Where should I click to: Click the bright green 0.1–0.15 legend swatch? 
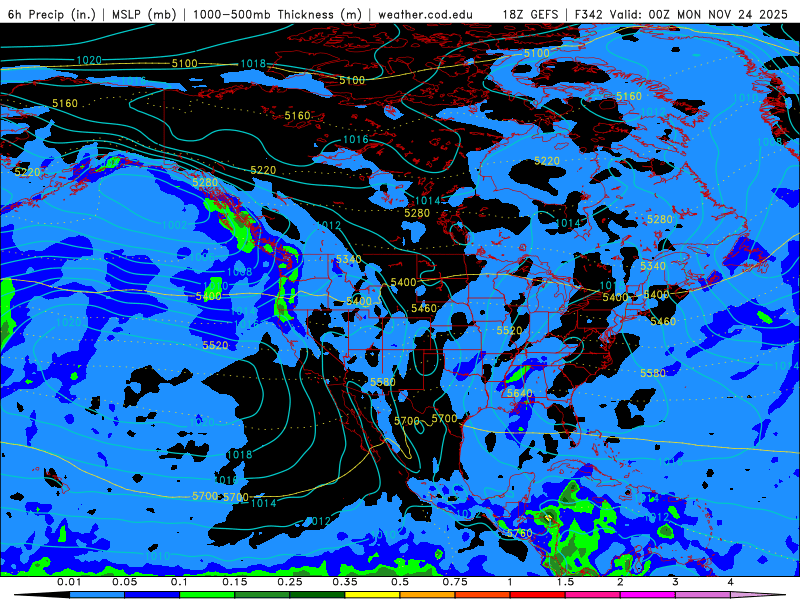coord(207,595)
